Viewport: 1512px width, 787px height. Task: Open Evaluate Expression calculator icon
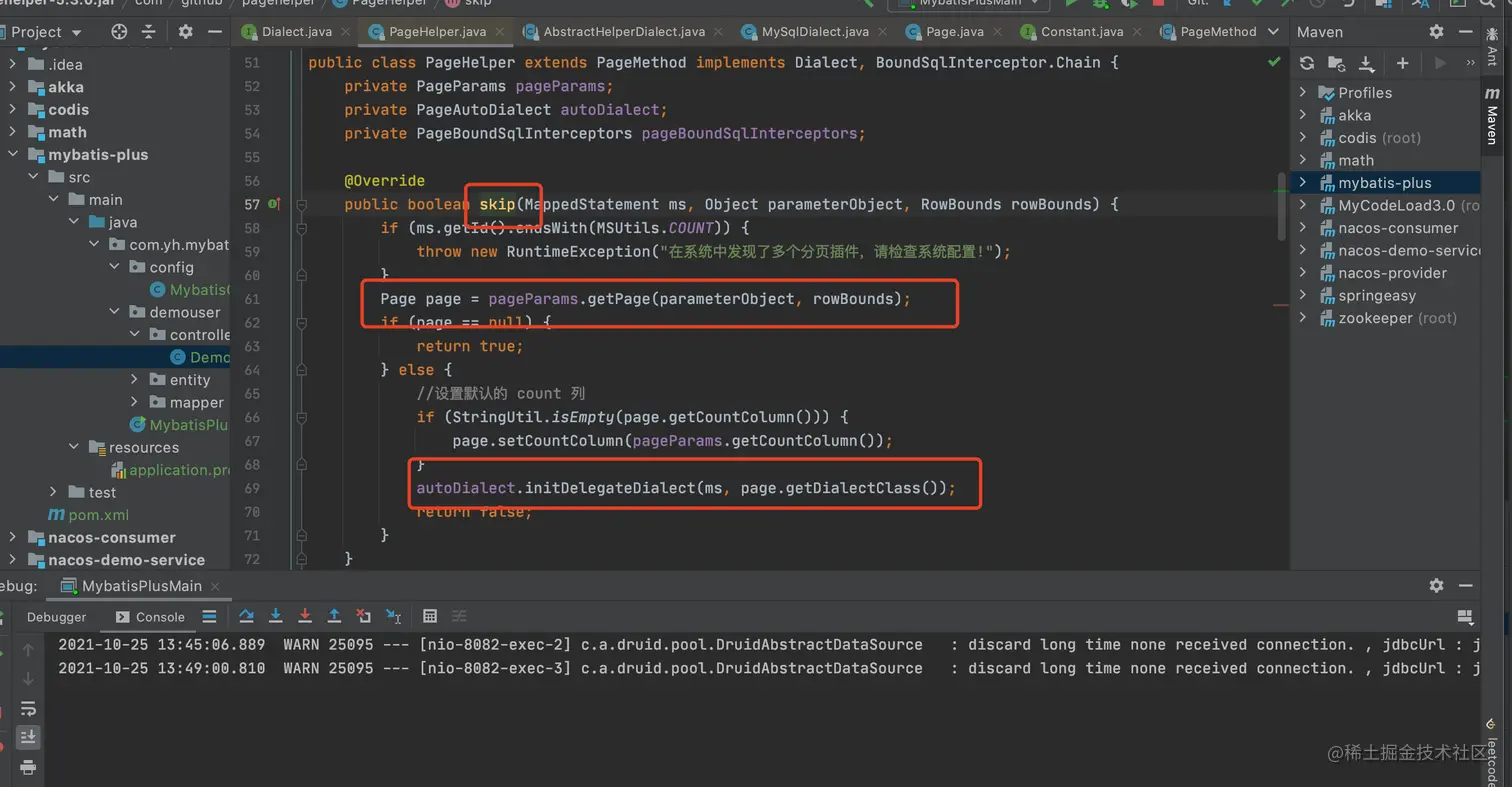(430, 616)
